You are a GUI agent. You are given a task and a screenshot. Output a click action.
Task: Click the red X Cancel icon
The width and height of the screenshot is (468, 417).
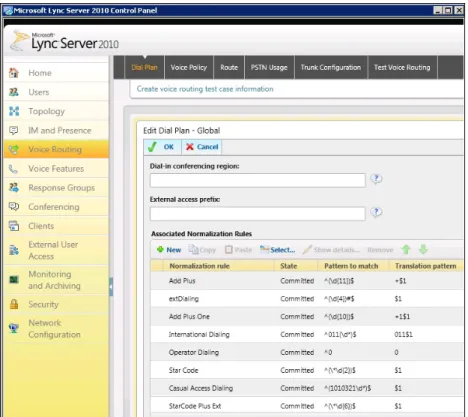[190, 147]
